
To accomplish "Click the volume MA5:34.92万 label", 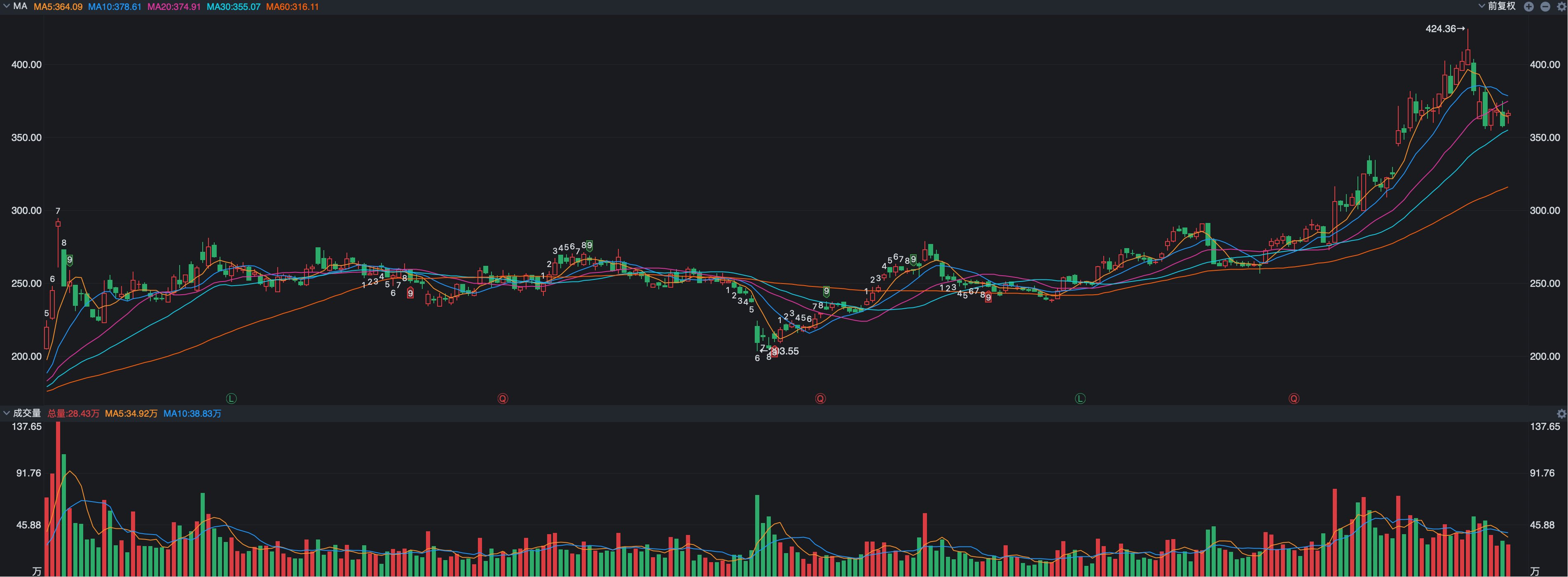I will pyautogui.click(x=131, y=414).
